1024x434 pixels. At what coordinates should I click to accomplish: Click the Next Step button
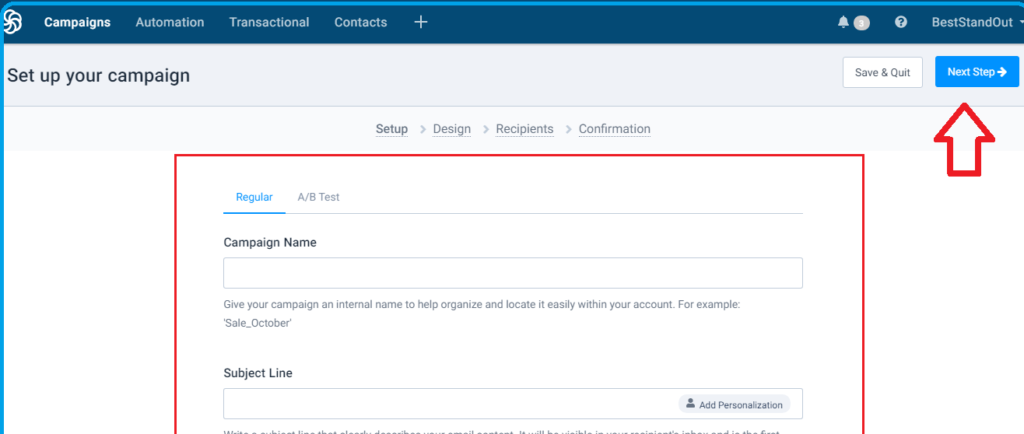click(x=976, y=72)
